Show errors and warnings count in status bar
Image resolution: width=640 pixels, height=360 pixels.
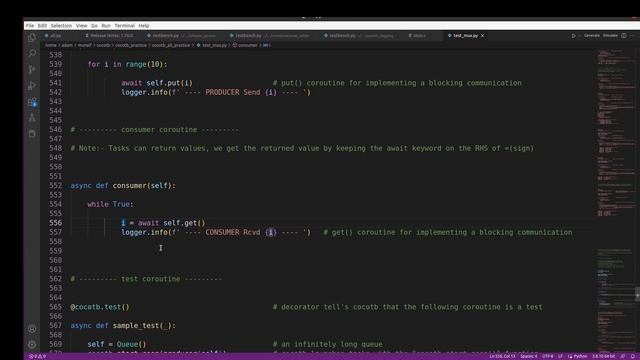click(x=37, y=356)
